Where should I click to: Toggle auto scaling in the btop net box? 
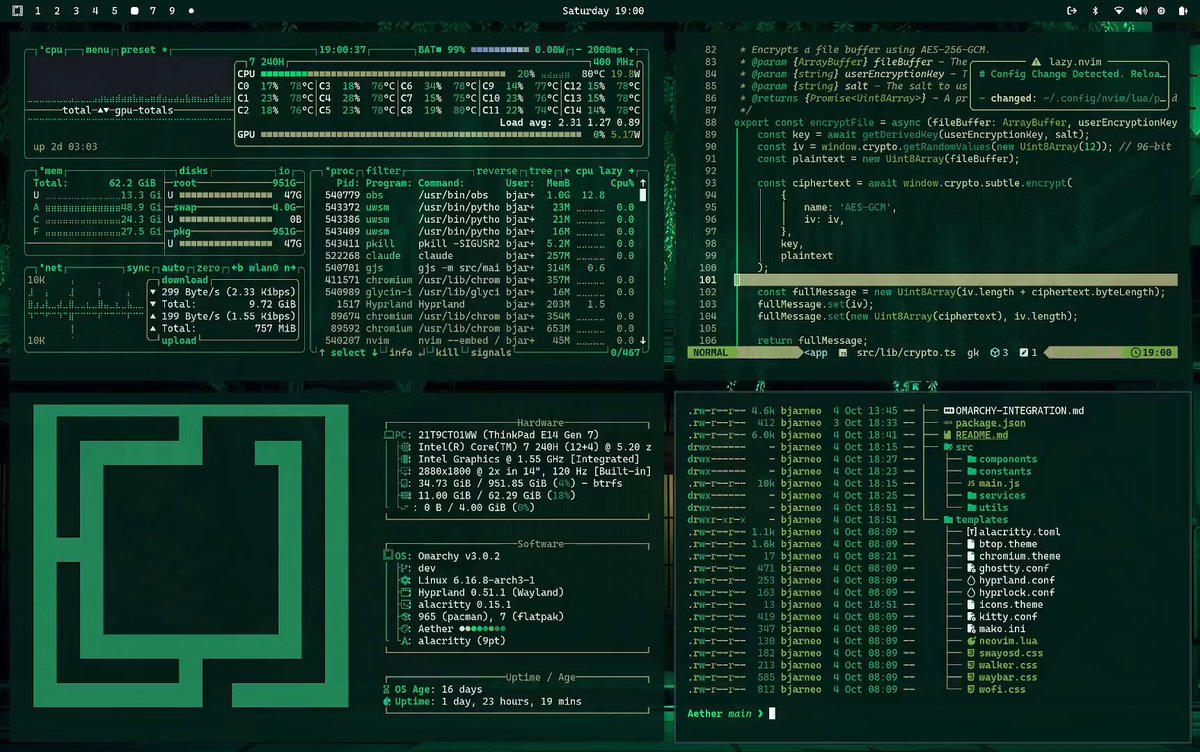(x=174, y=269)
